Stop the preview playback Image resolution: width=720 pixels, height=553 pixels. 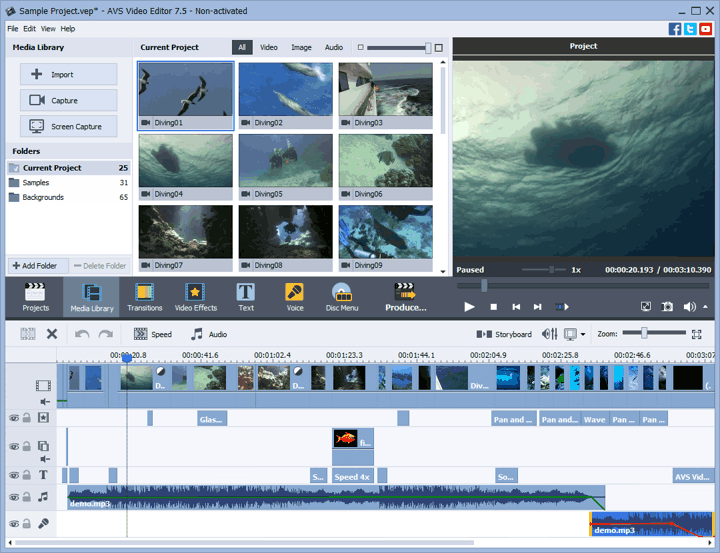tap(494, 307)
